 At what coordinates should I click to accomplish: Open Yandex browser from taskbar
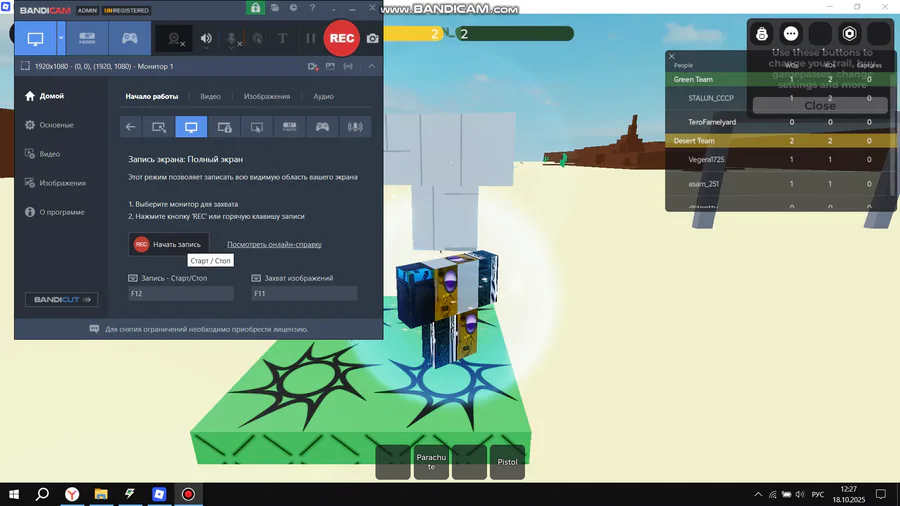click(72, 494)
